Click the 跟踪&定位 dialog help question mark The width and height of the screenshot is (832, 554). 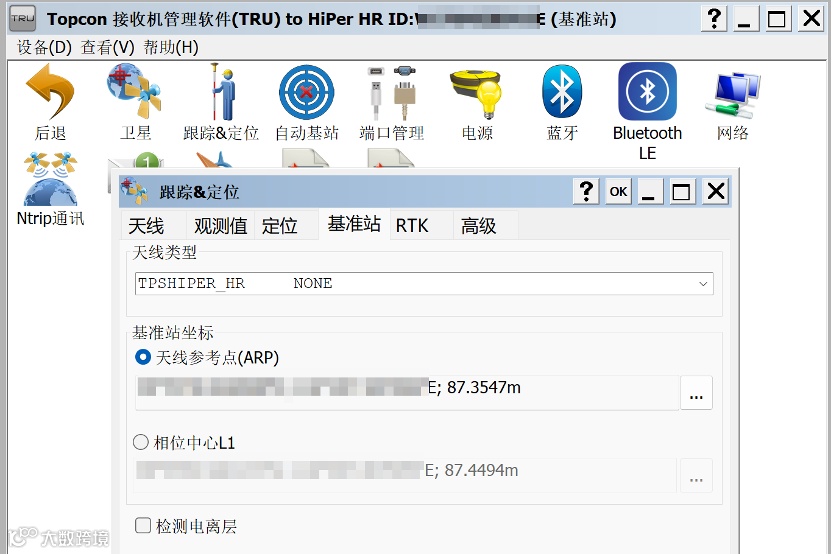(586, 191)
